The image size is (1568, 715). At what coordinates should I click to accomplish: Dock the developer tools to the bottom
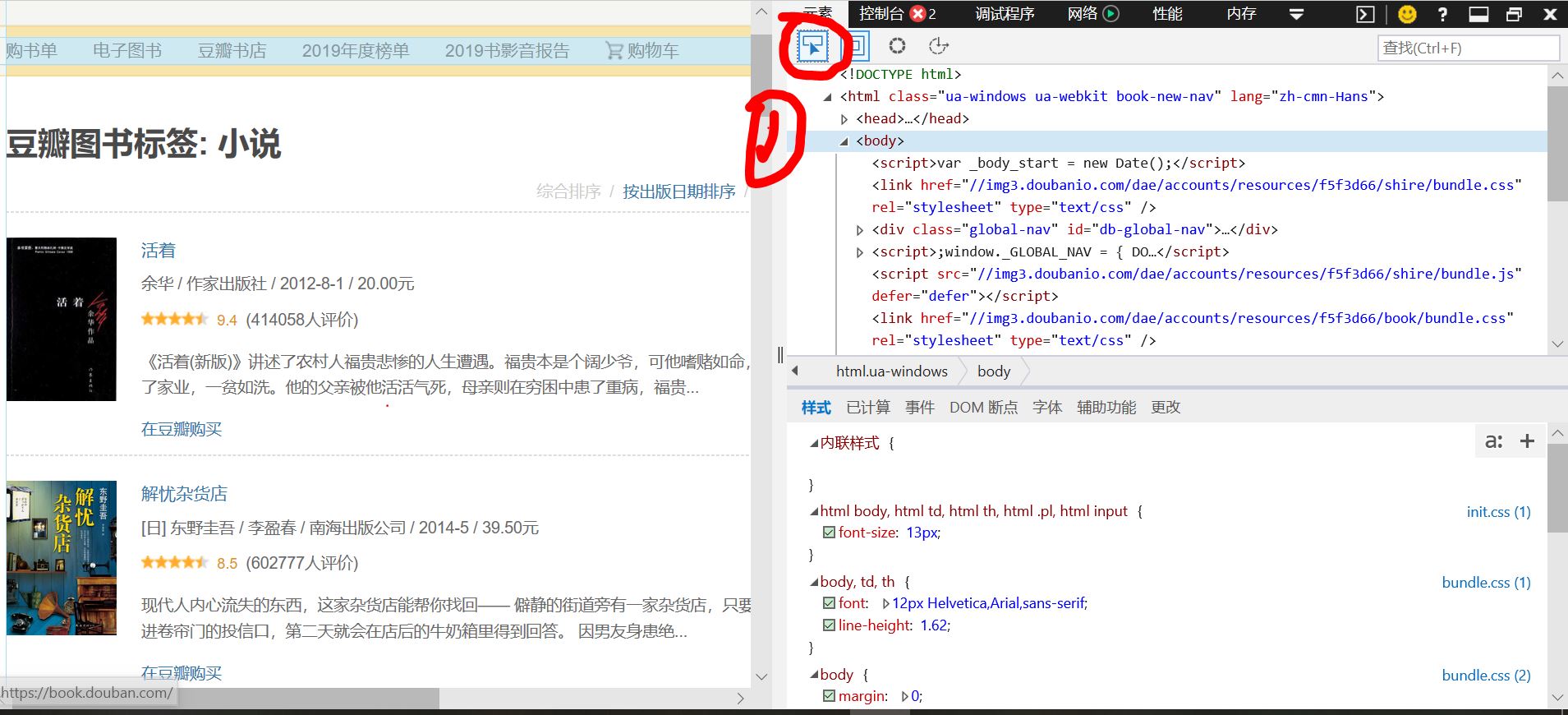1478,14
